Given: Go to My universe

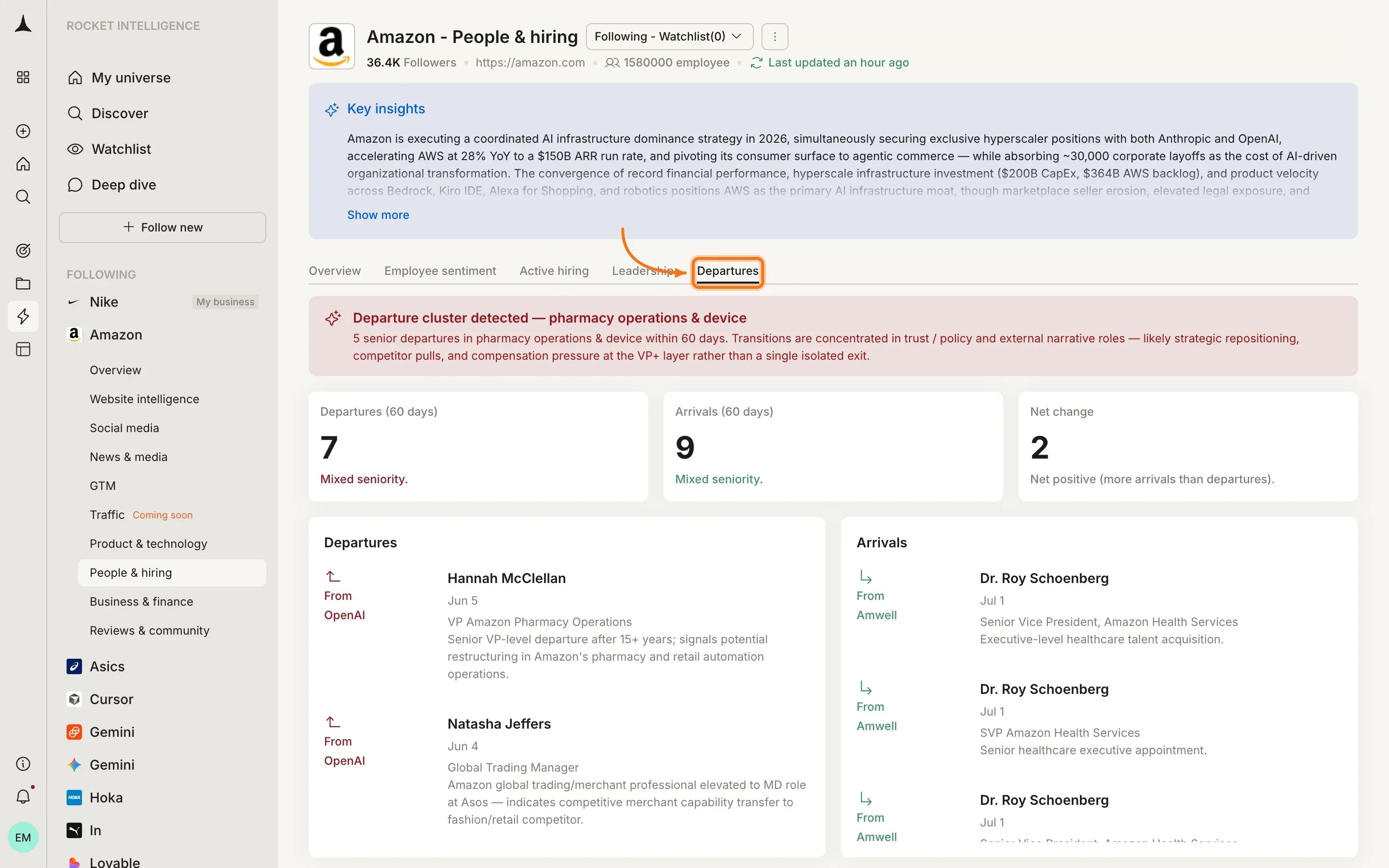Looking at the screenshot, I should 131,78.
